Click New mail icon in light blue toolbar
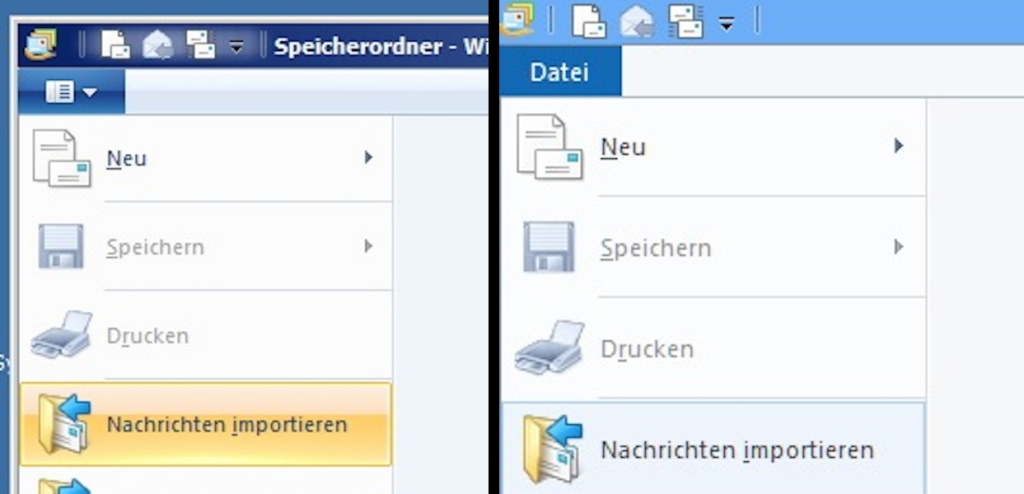Viewport: 1024px width, 494px height. click(x=588, y=21)
